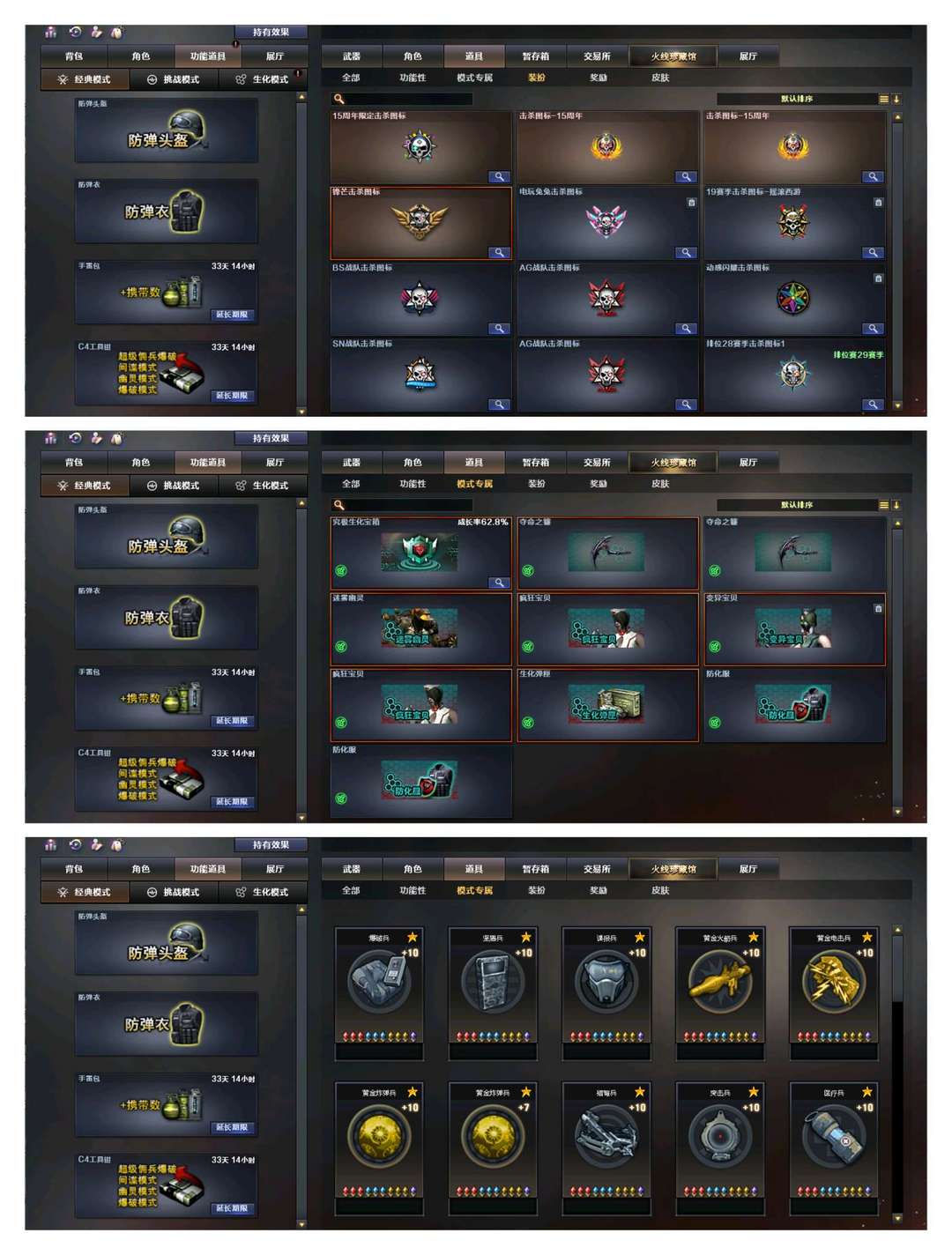Select the 谍报兵 mask card
952x1255 pixels.
(x=606, y=993)
